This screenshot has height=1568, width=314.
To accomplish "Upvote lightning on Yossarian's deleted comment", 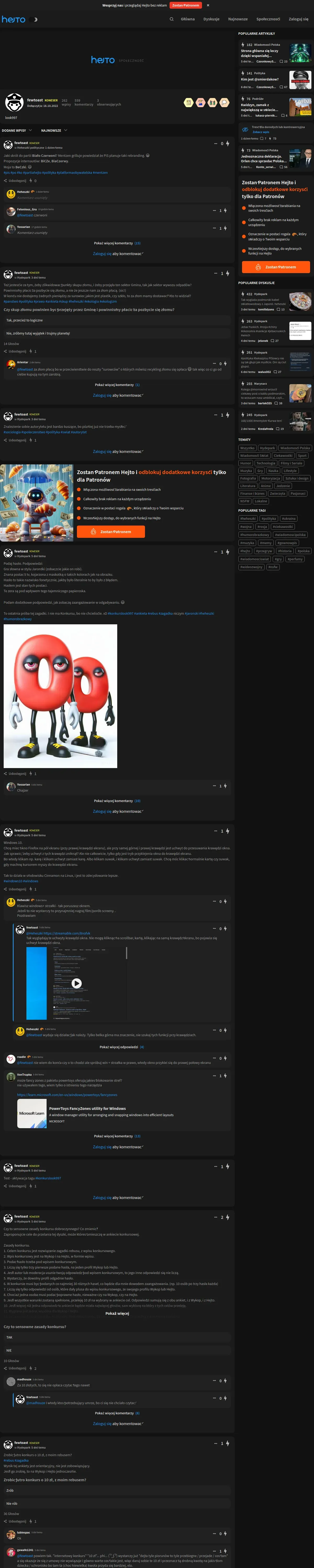I will tap(226, 228).
